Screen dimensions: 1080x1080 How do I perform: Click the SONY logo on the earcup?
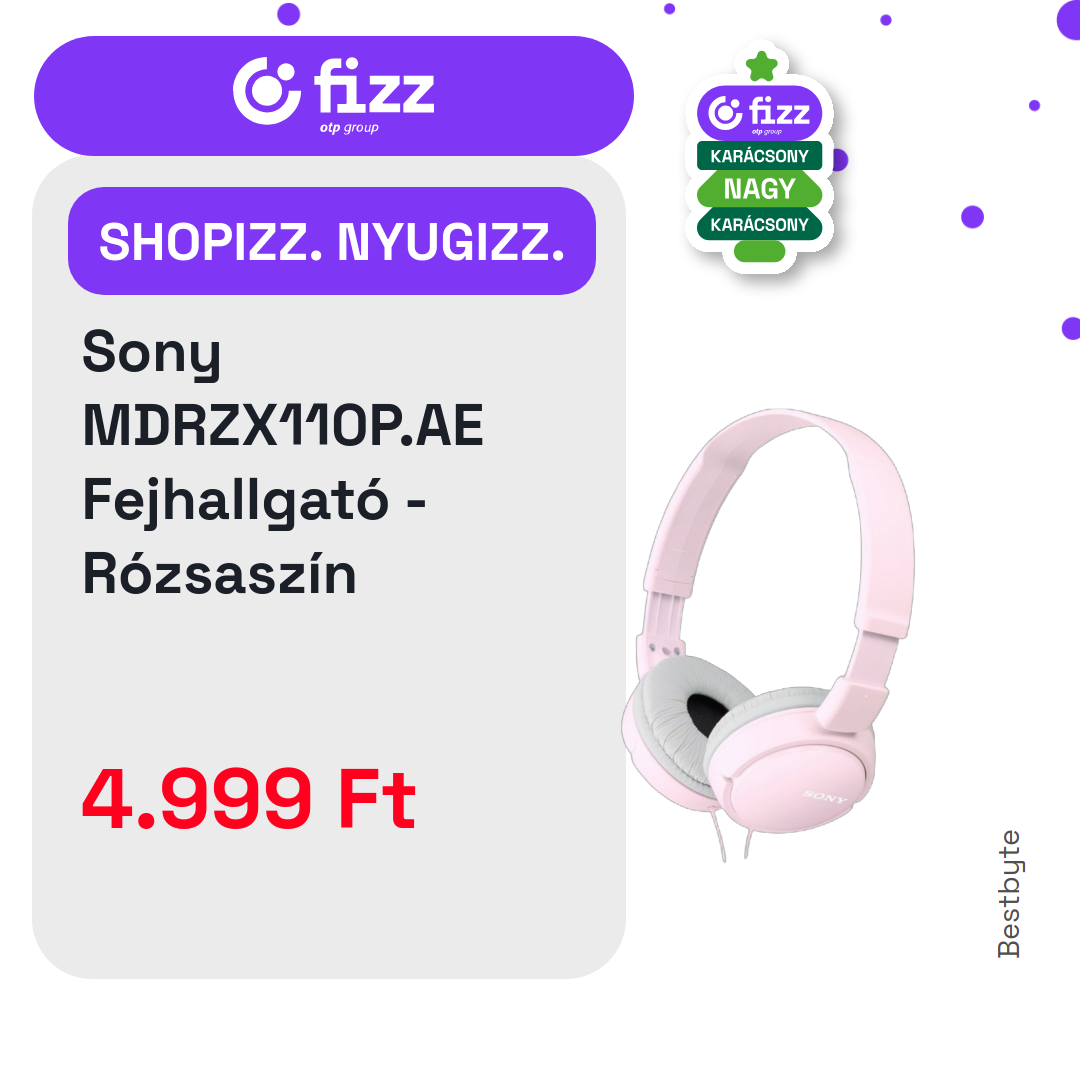[x=824, y=796]
